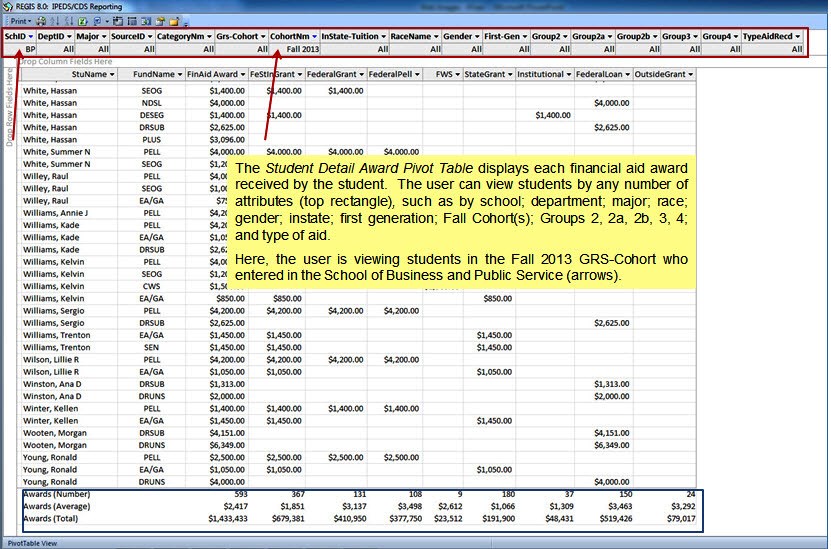Click the 'Fall 2013' value under CohortNm

[303, 49]
